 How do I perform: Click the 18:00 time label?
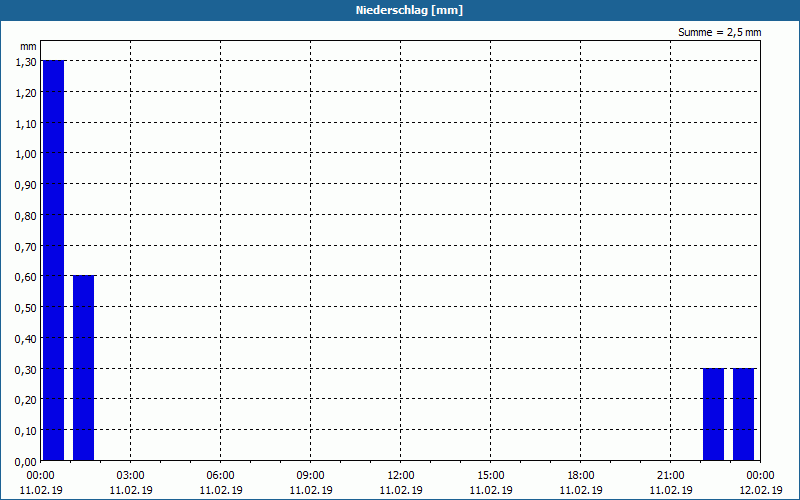tap(581, 476)
